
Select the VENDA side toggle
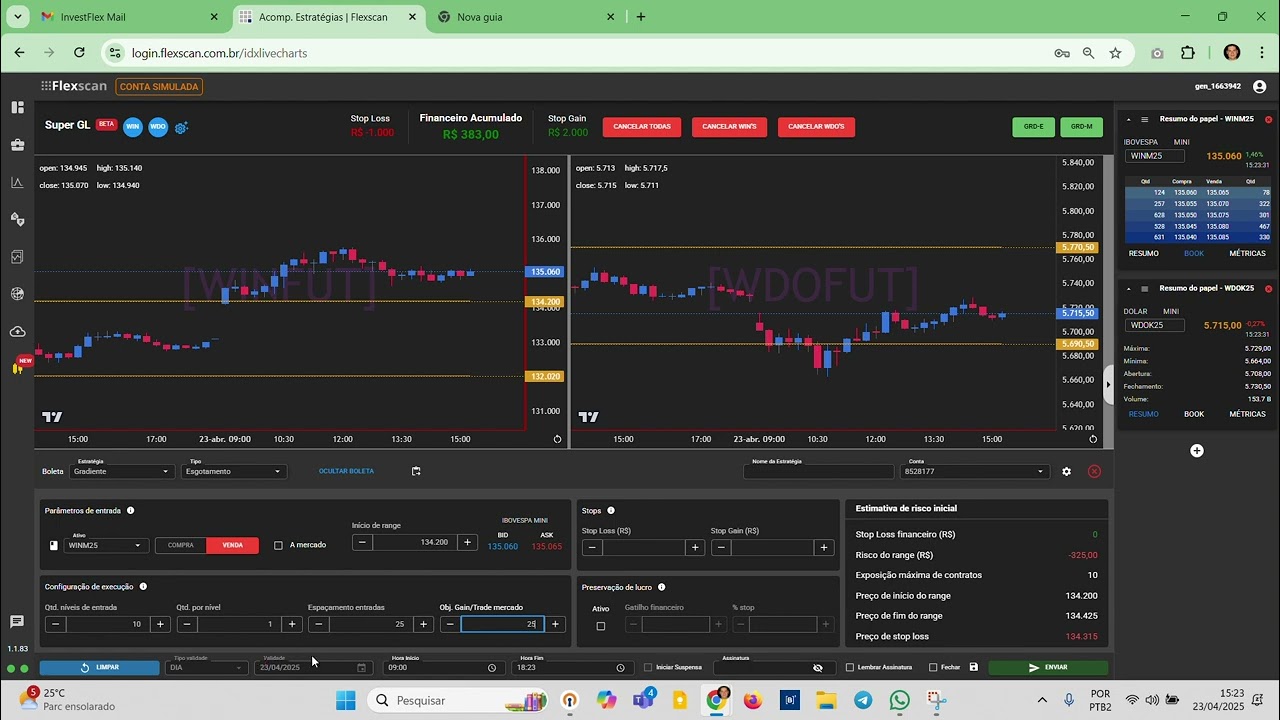coord(233,545)
